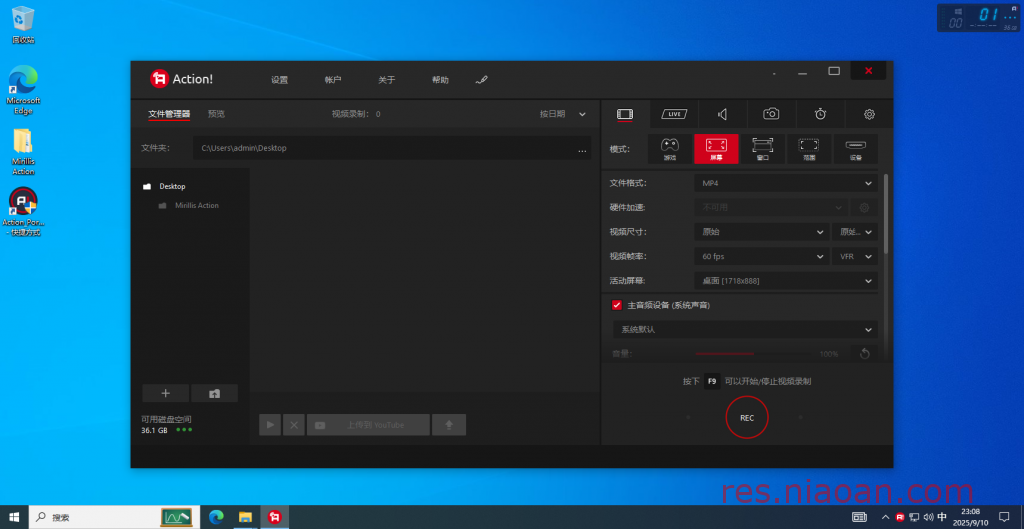Browse folder path with three dots

582,148
